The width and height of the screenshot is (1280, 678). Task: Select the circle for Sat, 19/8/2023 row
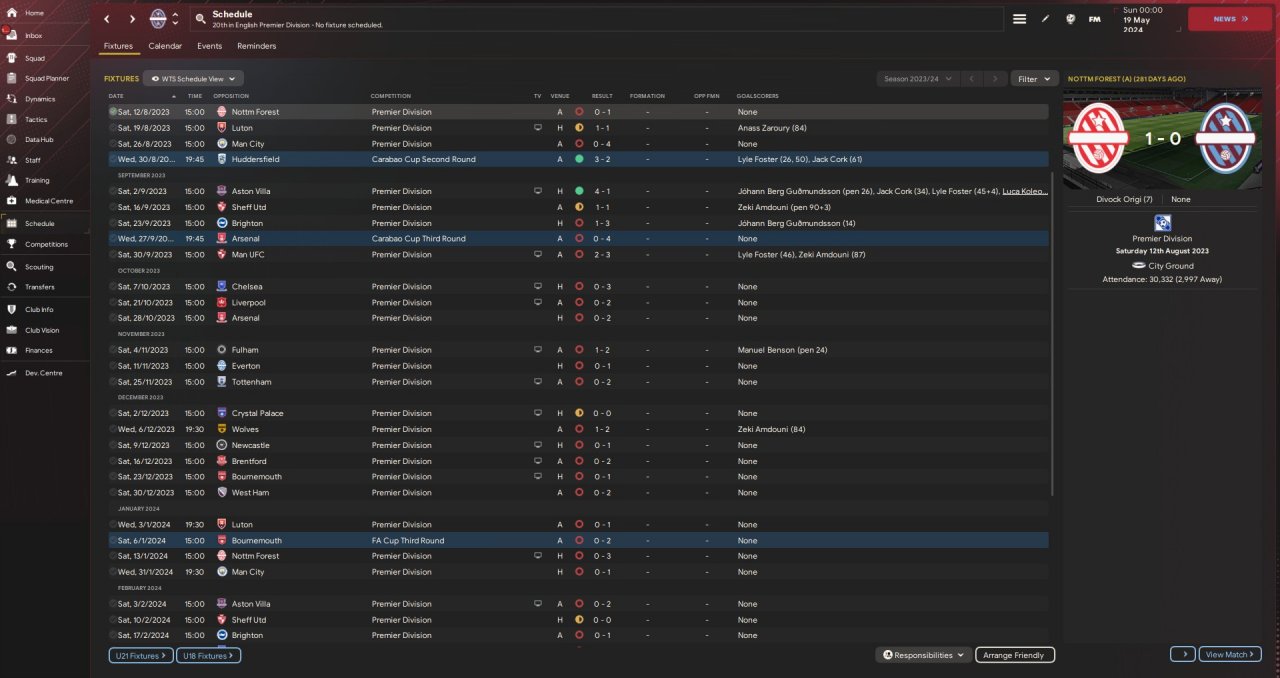[x=113, y=128]
